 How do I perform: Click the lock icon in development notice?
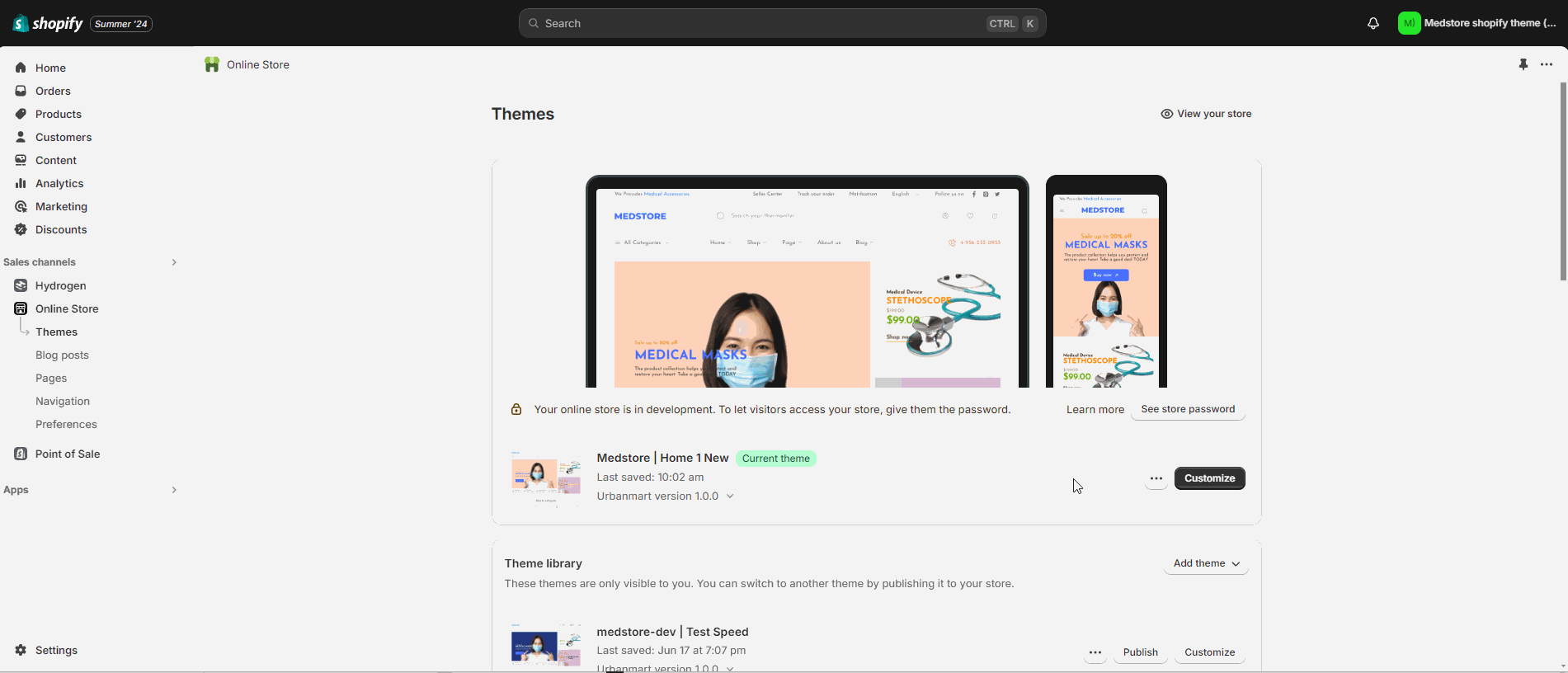516,409
